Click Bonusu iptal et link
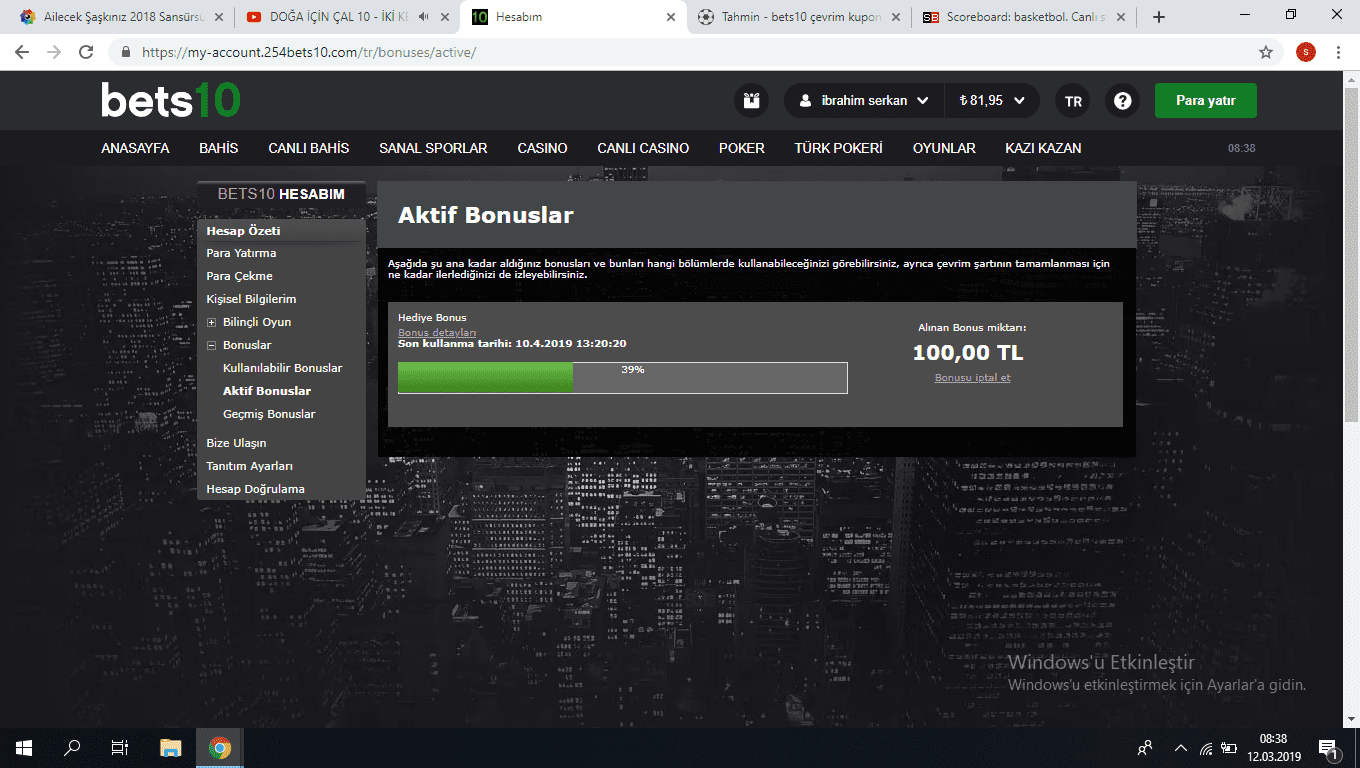The image size is (1360, 768). (x=972, y=378)
